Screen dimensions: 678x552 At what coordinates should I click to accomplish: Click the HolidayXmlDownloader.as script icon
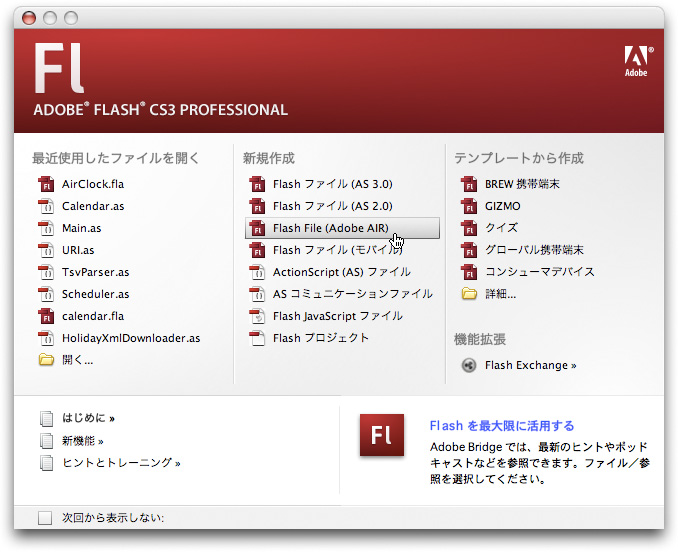(x=46, y=338)
